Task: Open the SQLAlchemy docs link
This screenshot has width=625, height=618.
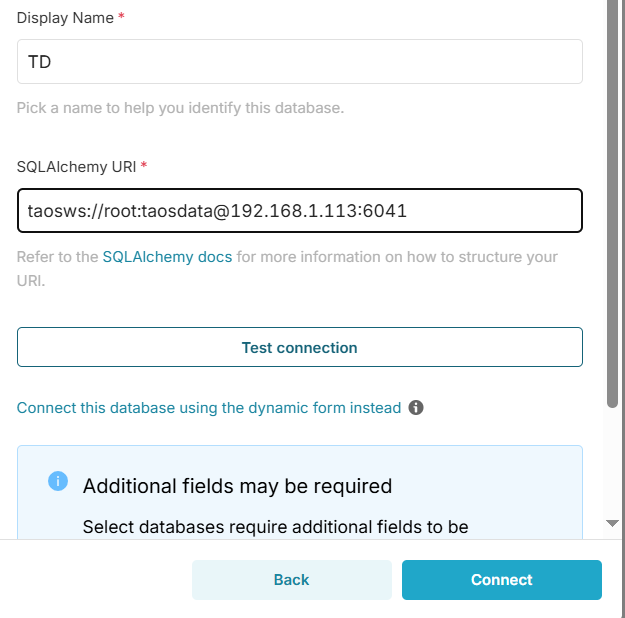Action: pos(167,257)
